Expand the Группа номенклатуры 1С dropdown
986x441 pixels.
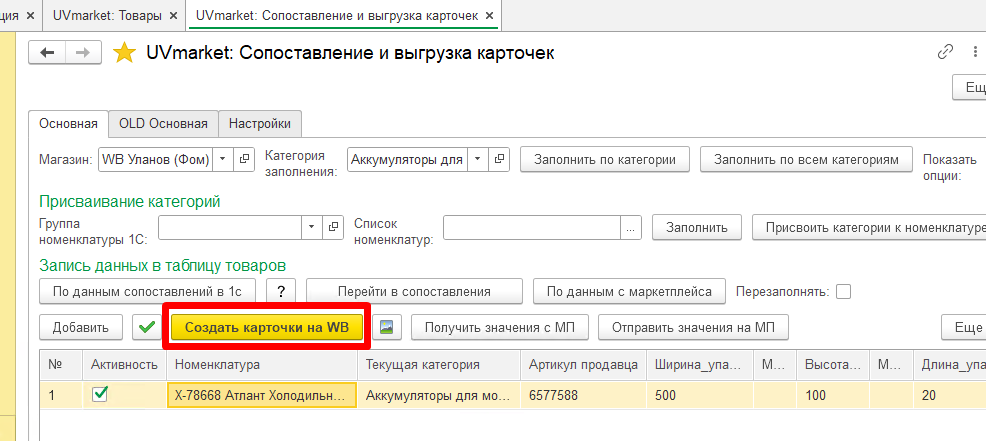point(313,228)
